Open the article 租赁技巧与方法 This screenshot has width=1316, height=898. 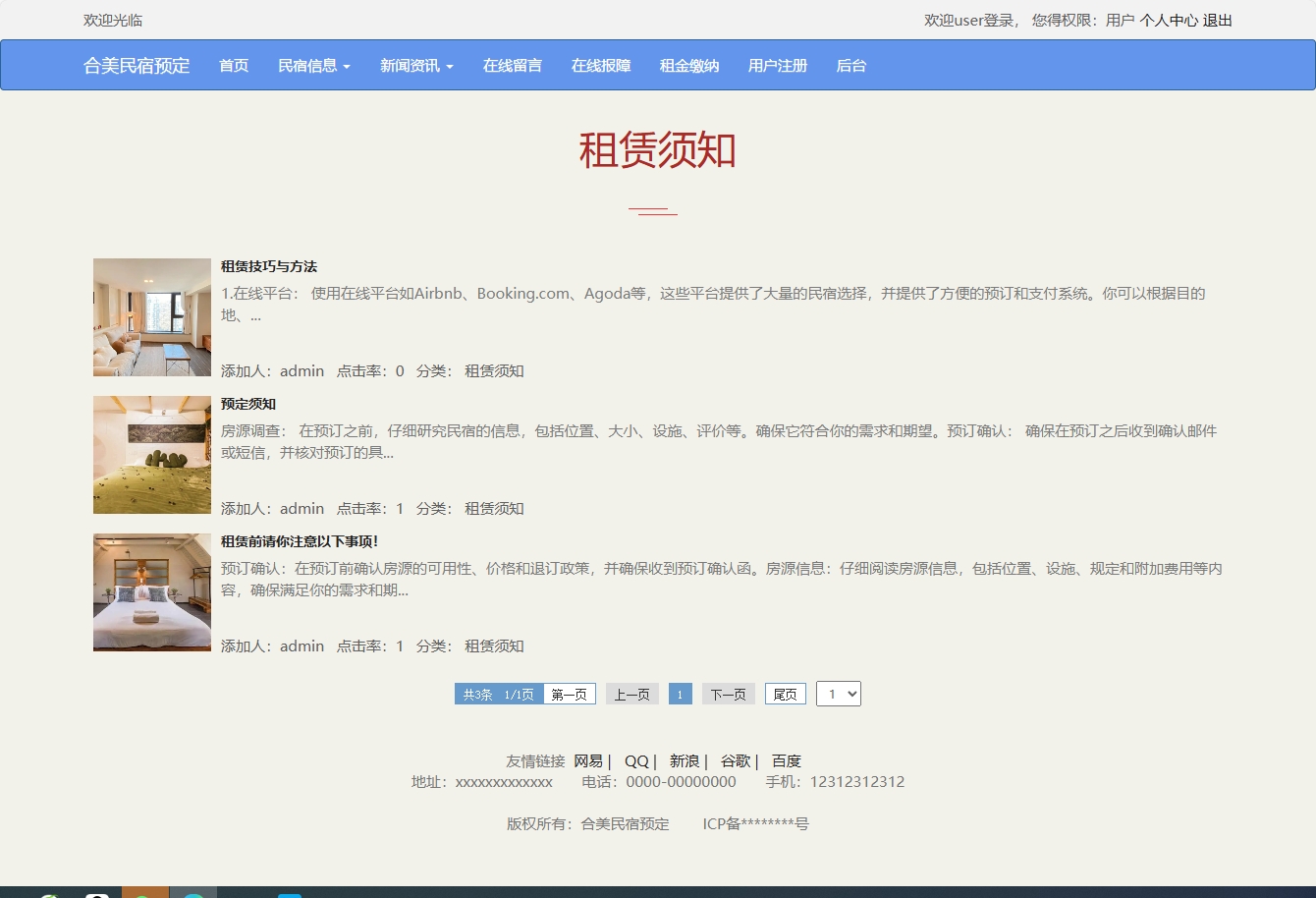[268, 266]
